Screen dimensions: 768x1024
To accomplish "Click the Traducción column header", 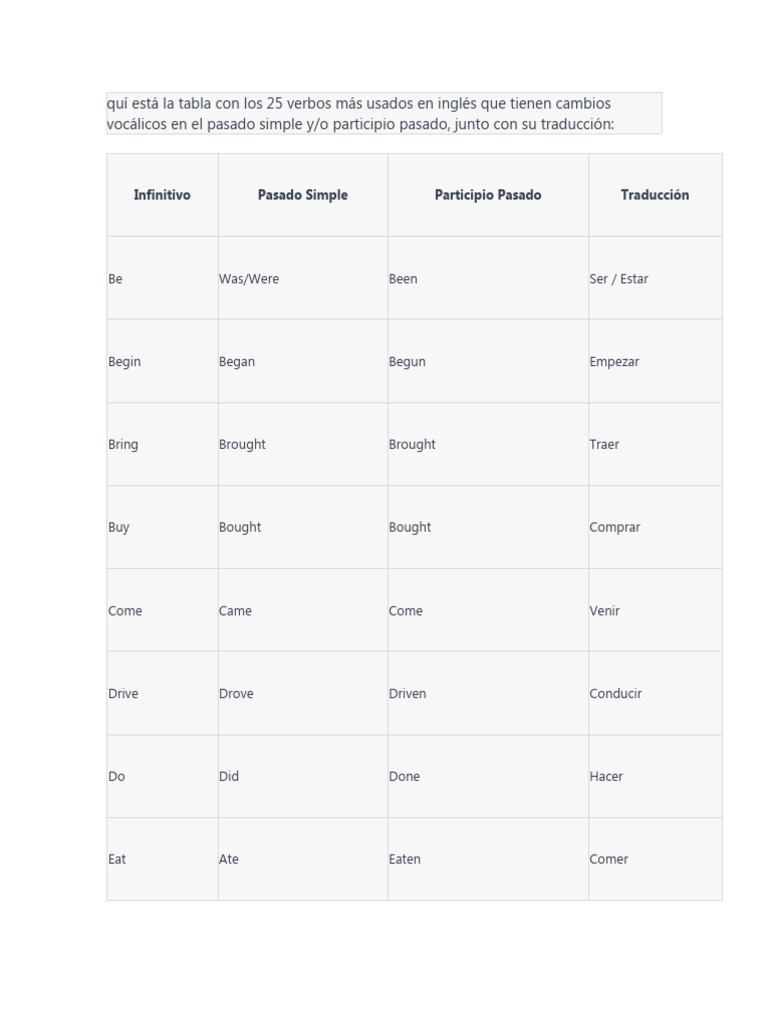I will coord(655,195).
